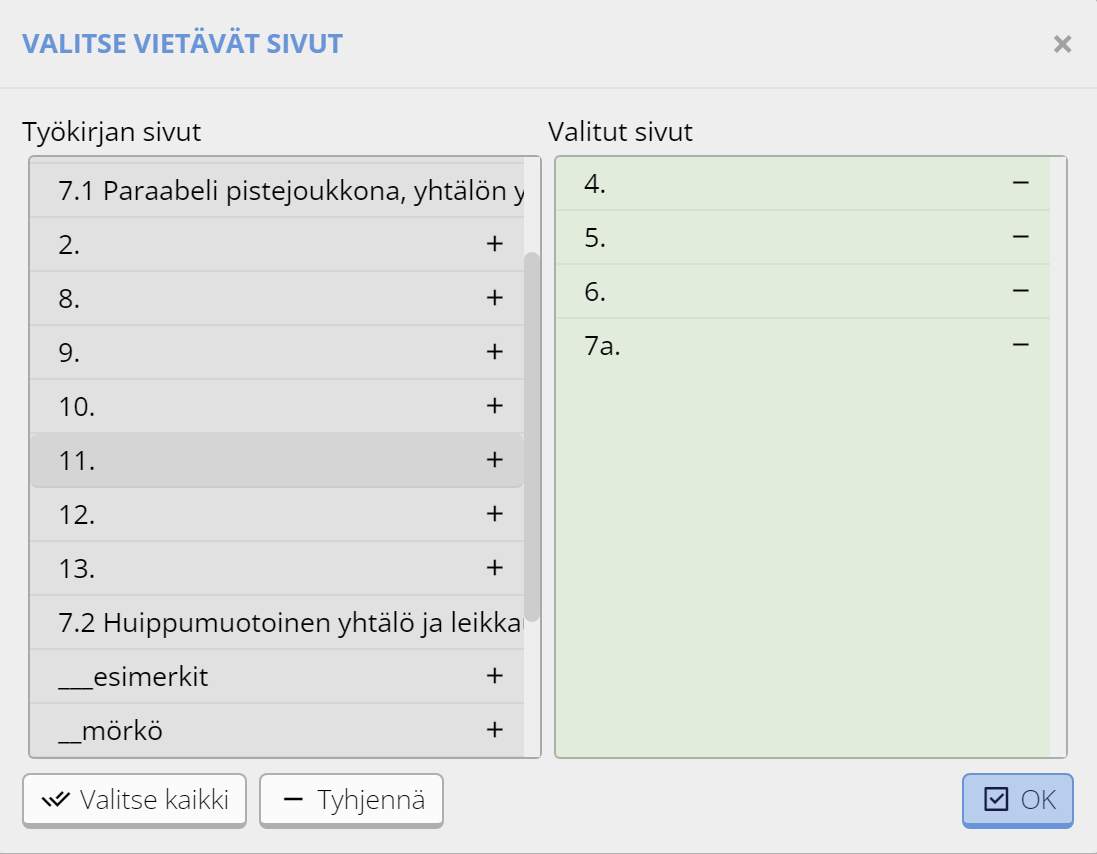Click the Työkirjan sivut list scrollbar
Image resolution: width=1097 pixels, height=854 pixels.
pyautogui.click(x=532, y=435)
